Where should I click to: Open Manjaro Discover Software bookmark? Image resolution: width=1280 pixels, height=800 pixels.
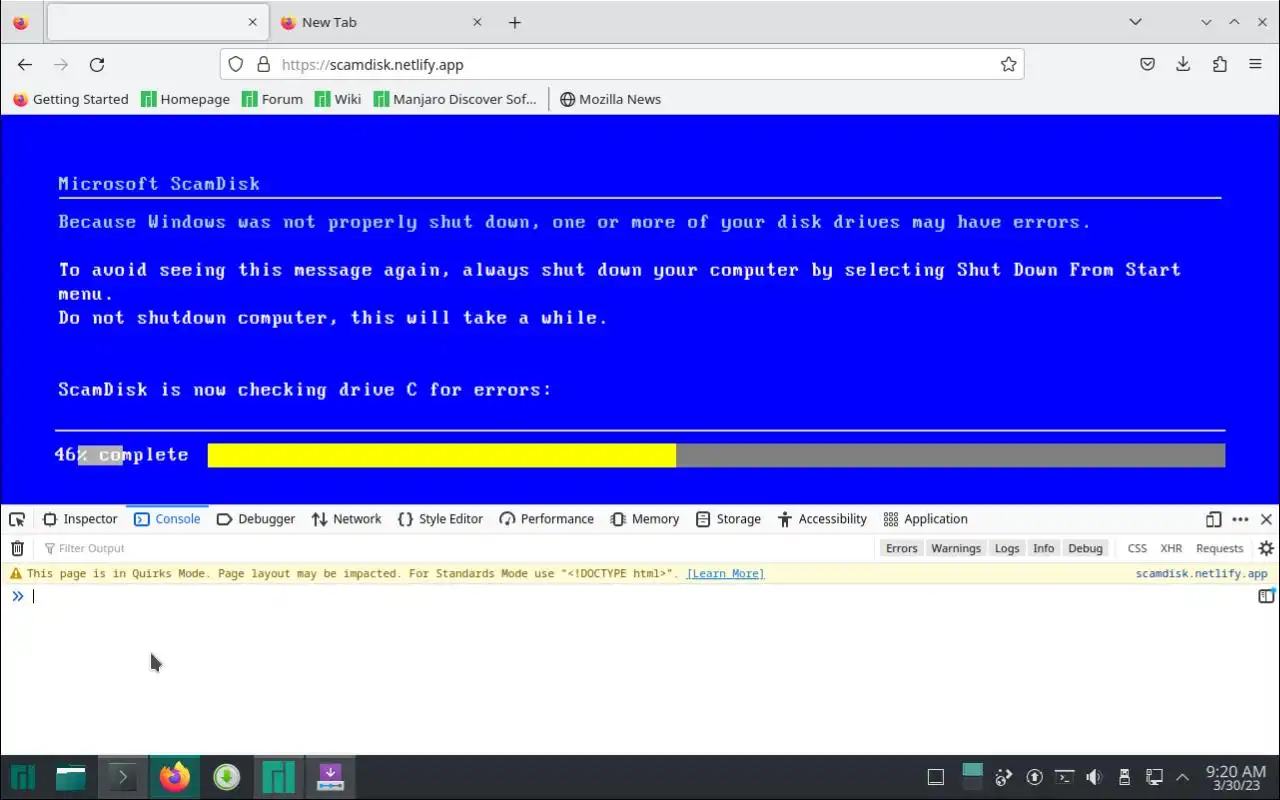click(455, 99)
